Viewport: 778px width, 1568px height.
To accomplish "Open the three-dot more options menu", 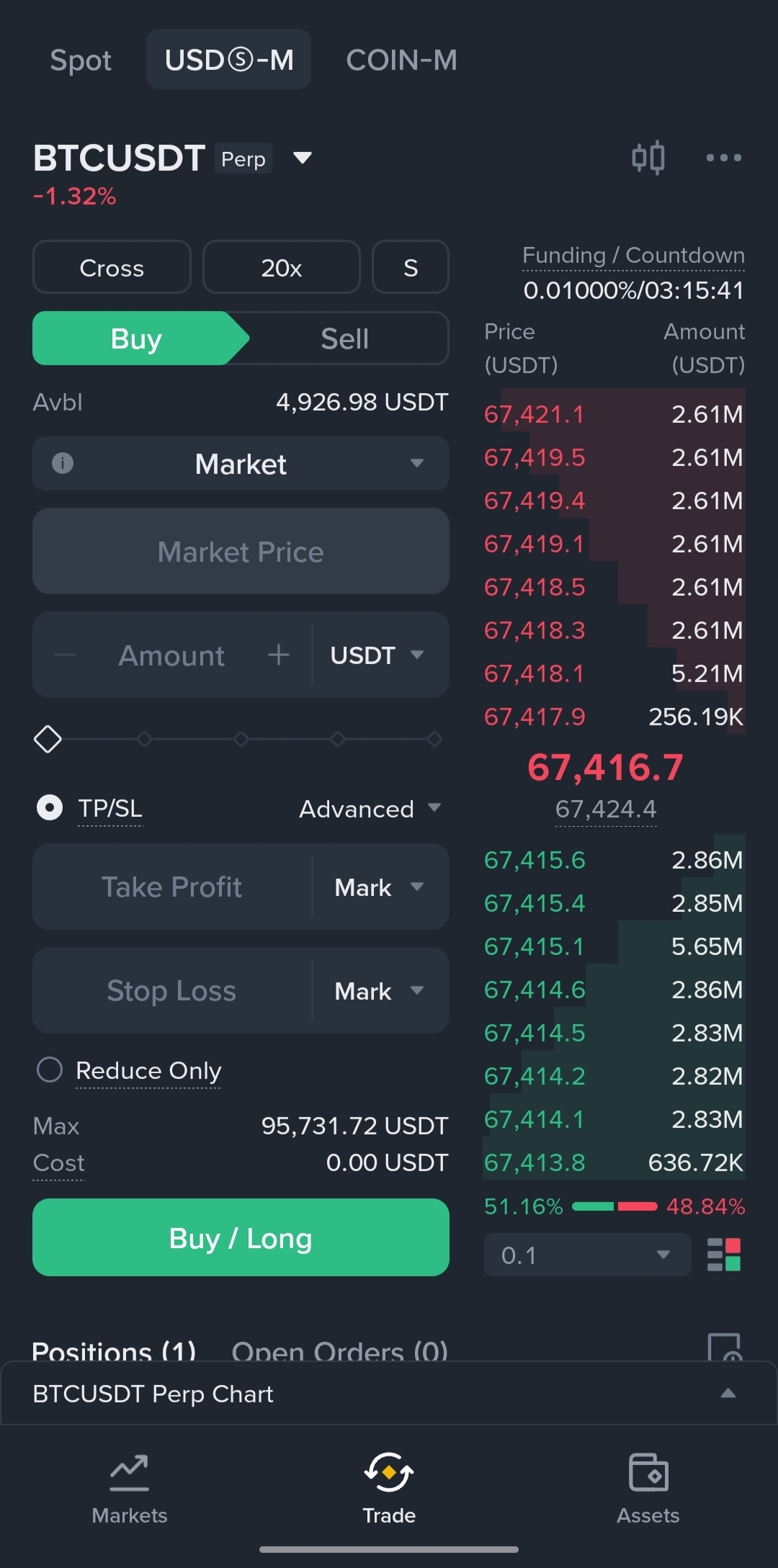I will (723, 158).
